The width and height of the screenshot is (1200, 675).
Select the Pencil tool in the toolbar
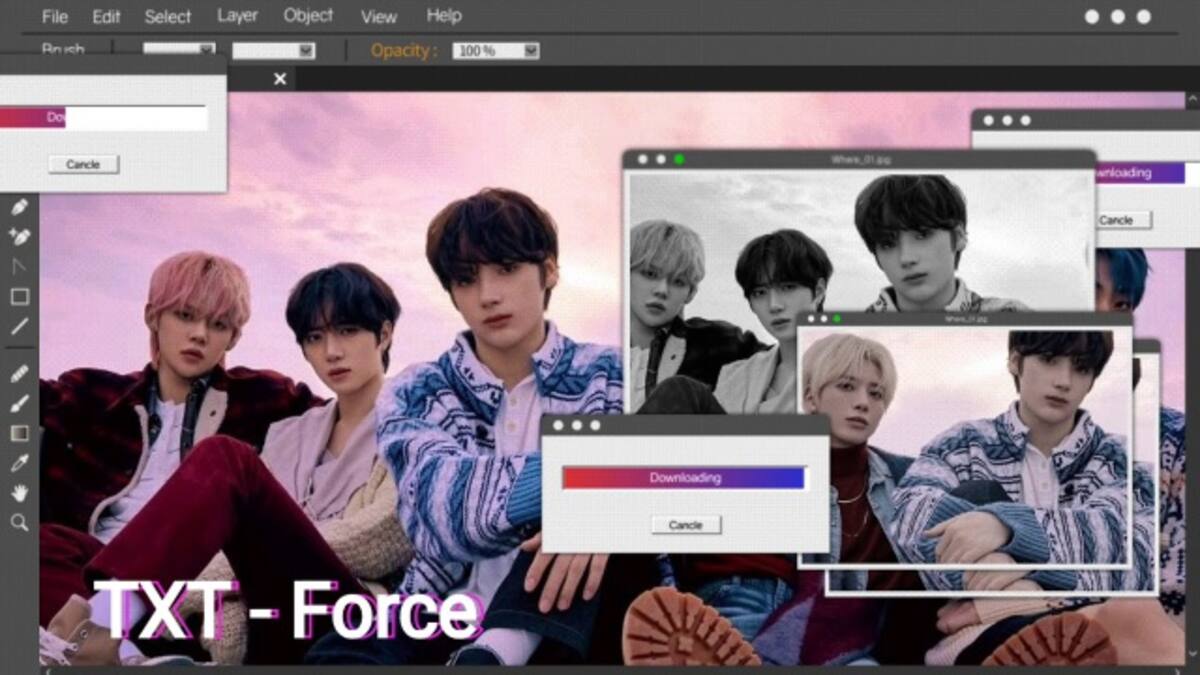point(19,207)
